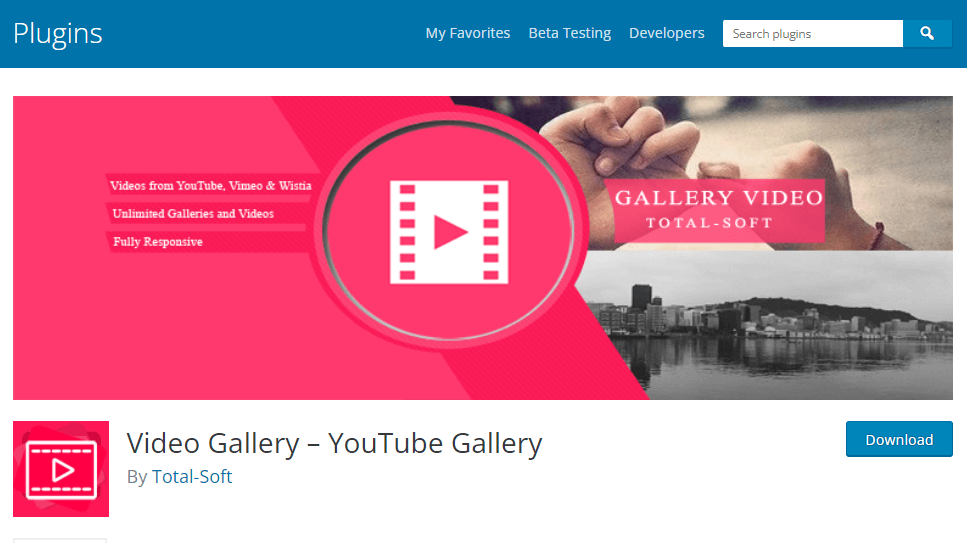The height and width of the screenshot is (543, 967).
Task: Focus the Search plugins input field
Action: pos(813,33)
